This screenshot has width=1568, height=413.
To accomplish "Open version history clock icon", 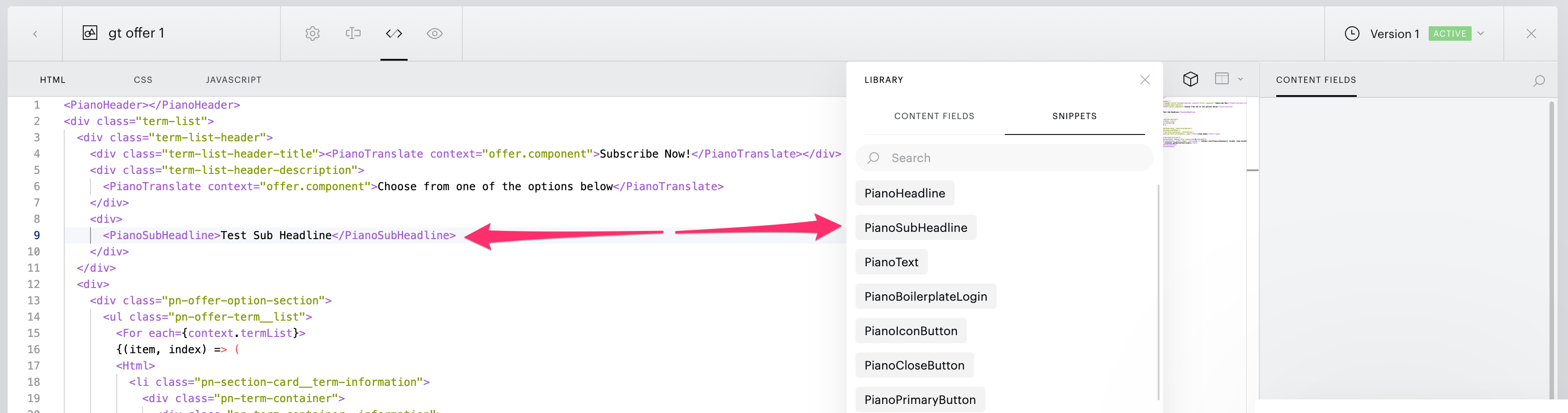I will 1351,34.
